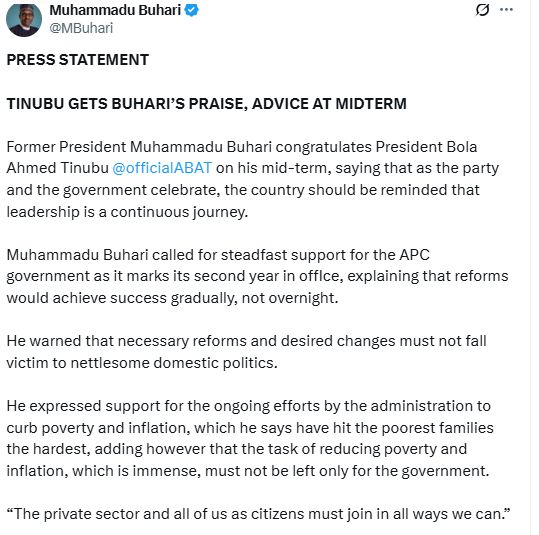This screenshot has height=535, width=539.
Task: Click the line starting "curb poverty and inflation"
Action: pos(250,428)
